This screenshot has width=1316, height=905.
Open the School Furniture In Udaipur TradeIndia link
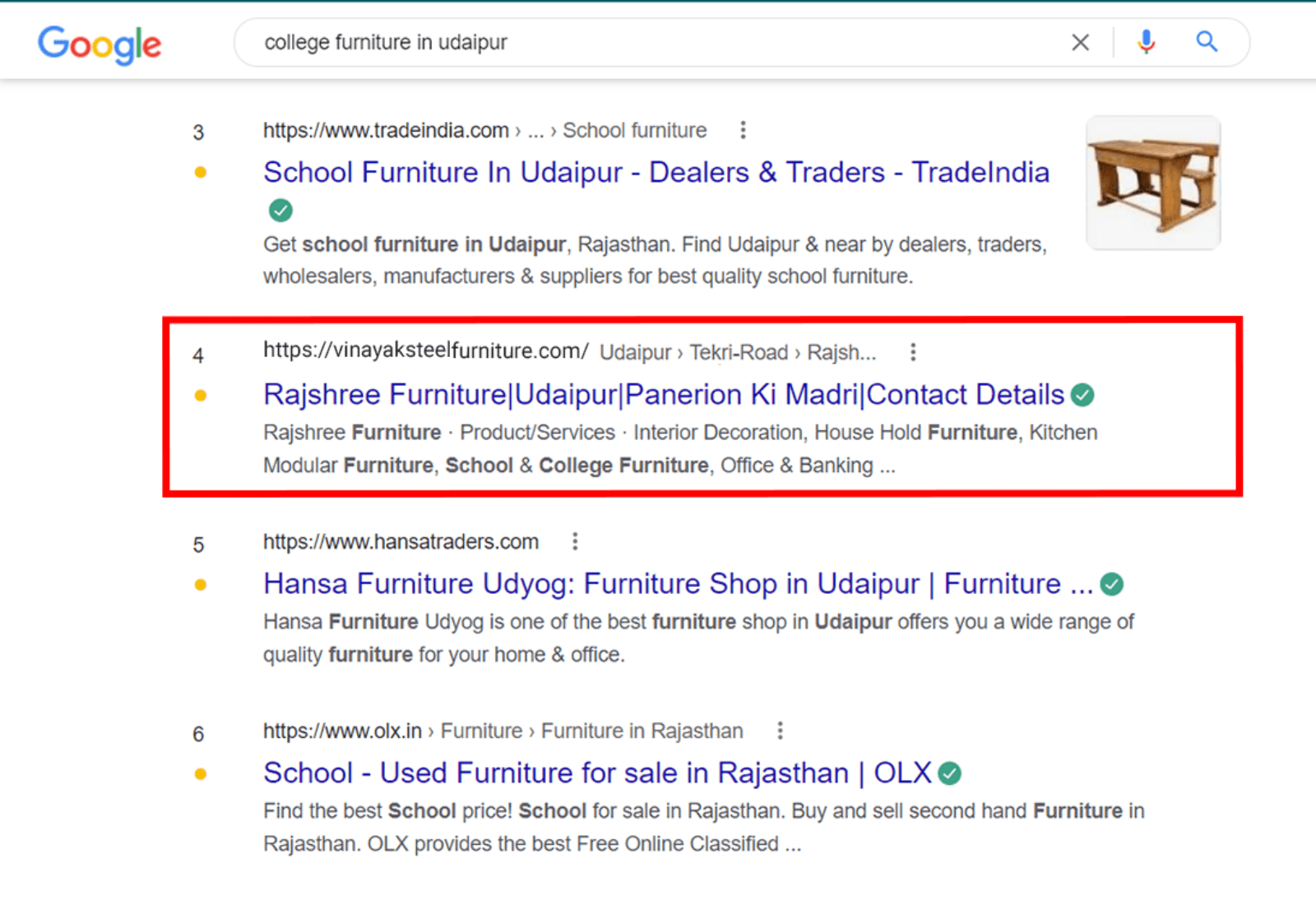656,172
